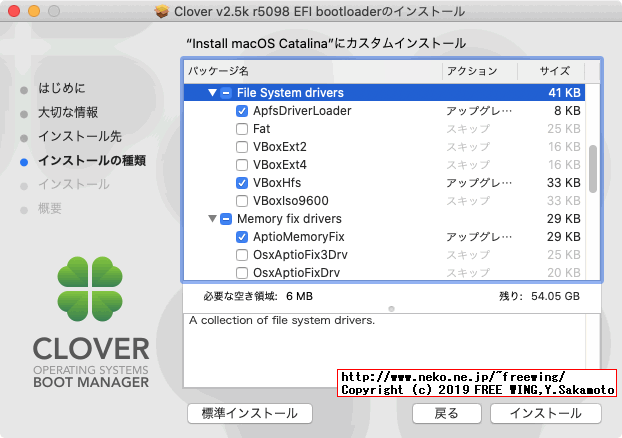Screen dimensions: 622x438
Task: Click the アップグレ… action for ApfsDriverLoader
Action: (479, 111)
